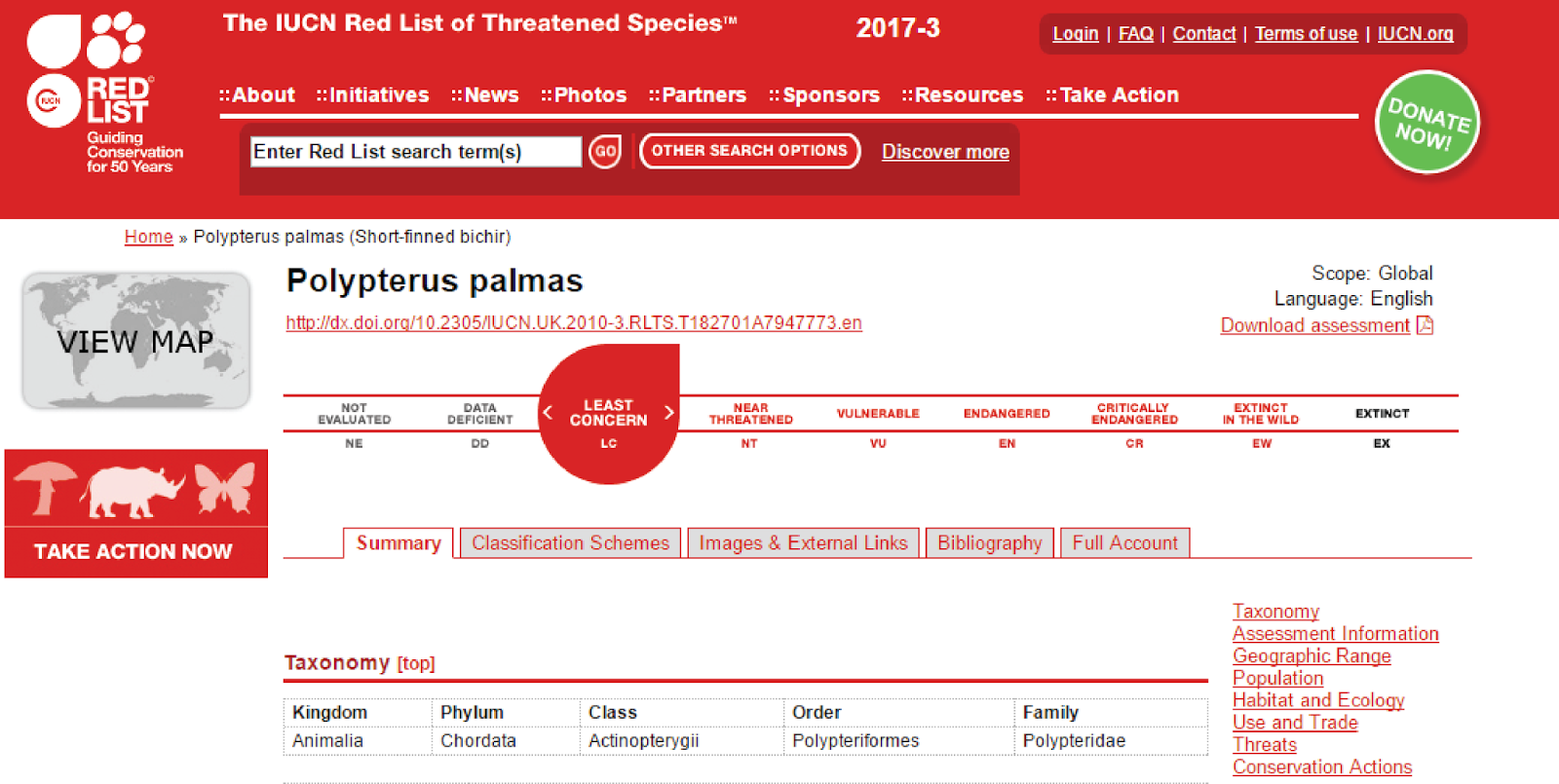This screenshot has width=1559, height=784.
Task: Switch to the Full Account tab
Action: (1125, 543)
